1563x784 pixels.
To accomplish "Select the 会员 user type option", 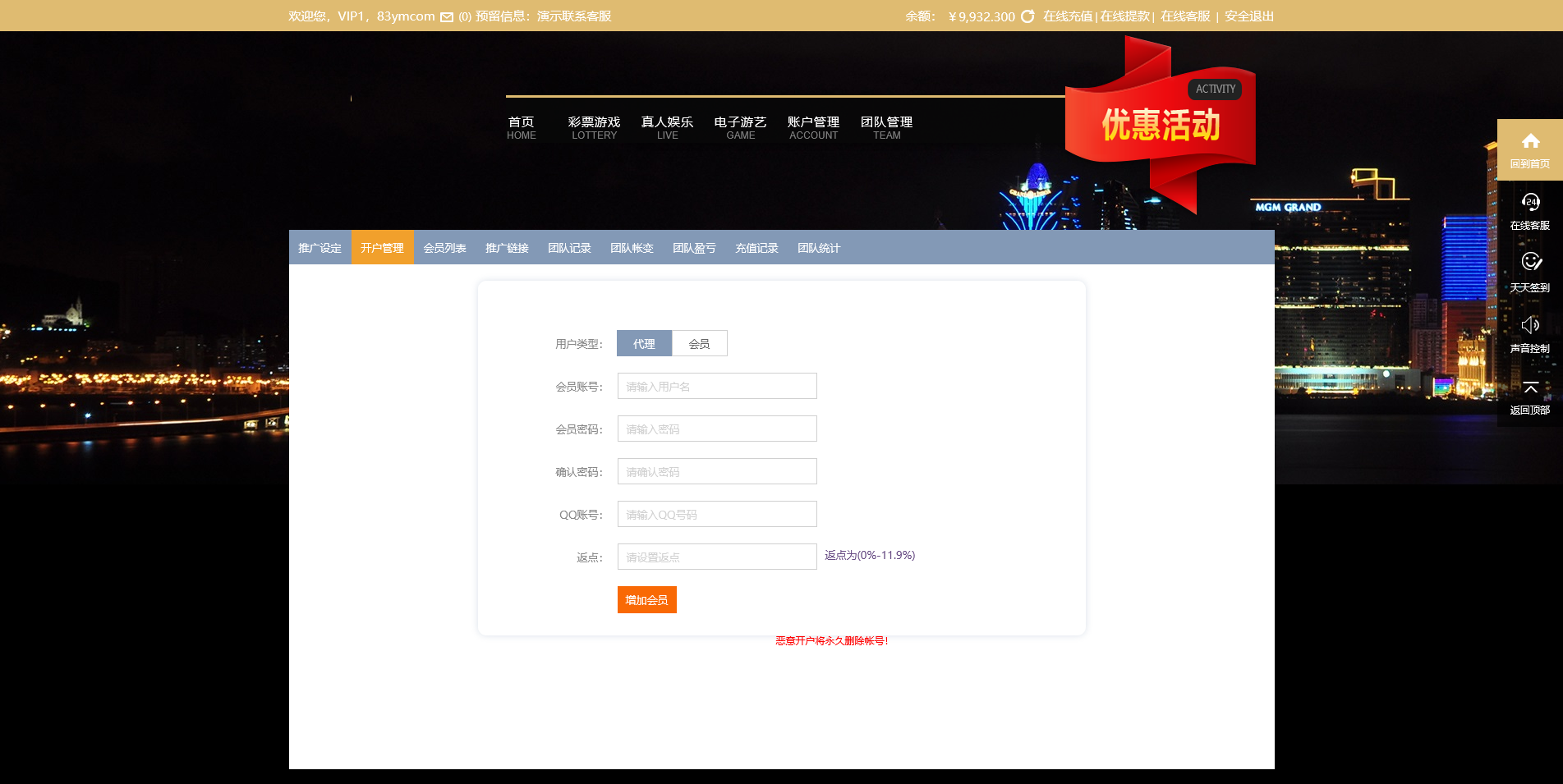I will pyautogui.click(x=699, y=344).
